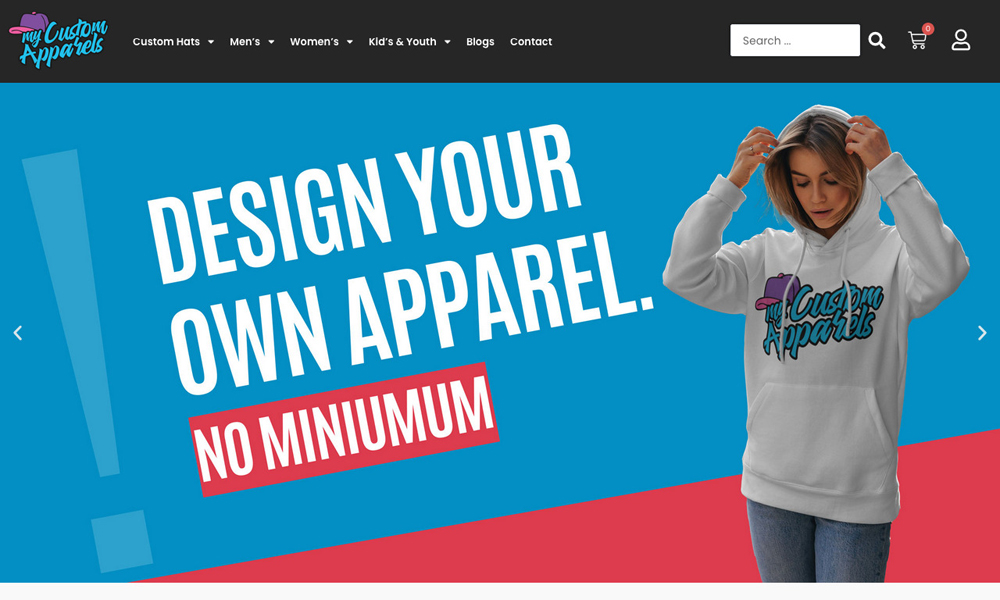Expand the Custom Hats dropdown arrow
The image size is (1000, 600).
tap(211, 42)
